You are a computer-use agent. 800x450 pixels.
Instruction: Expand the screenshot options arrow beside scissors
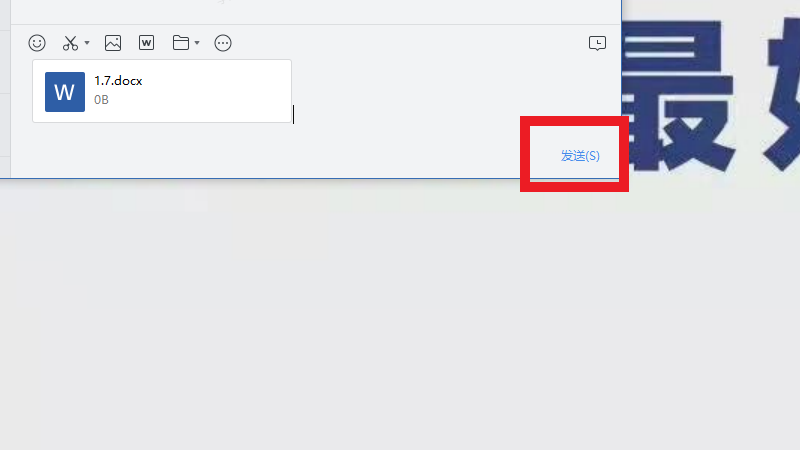coord(87,43)
